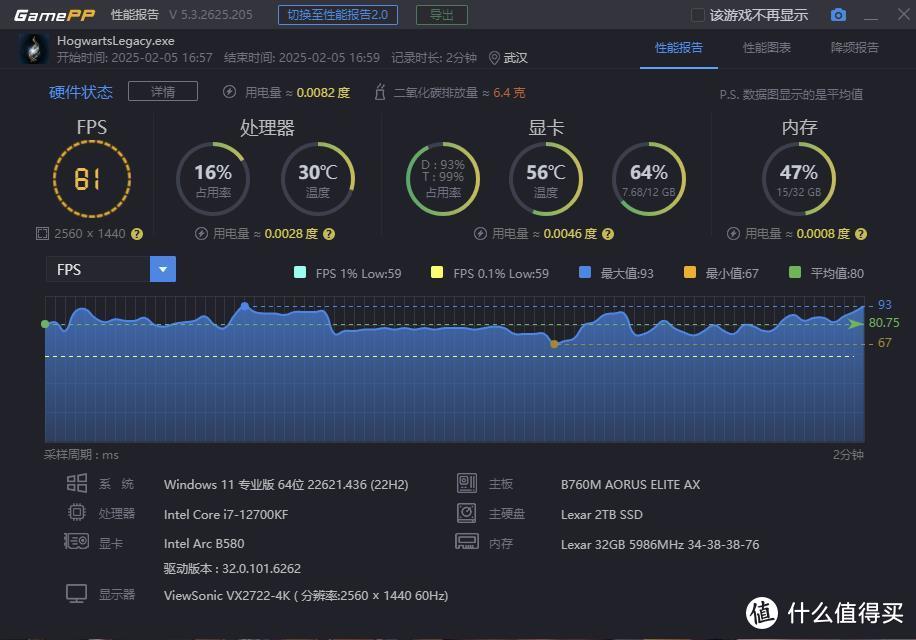Click the 80.75 average value label on chart

[x=884, y=322]
